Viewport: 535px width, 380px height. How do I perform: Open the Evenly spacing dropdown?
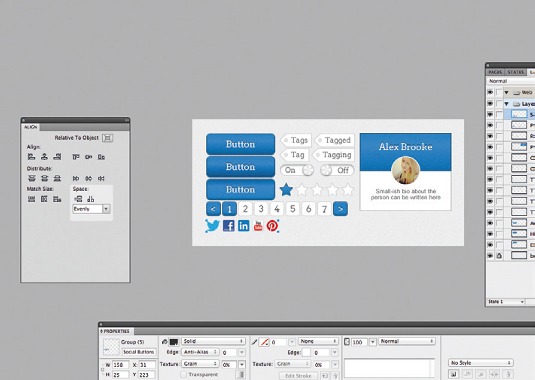point(91,209)
